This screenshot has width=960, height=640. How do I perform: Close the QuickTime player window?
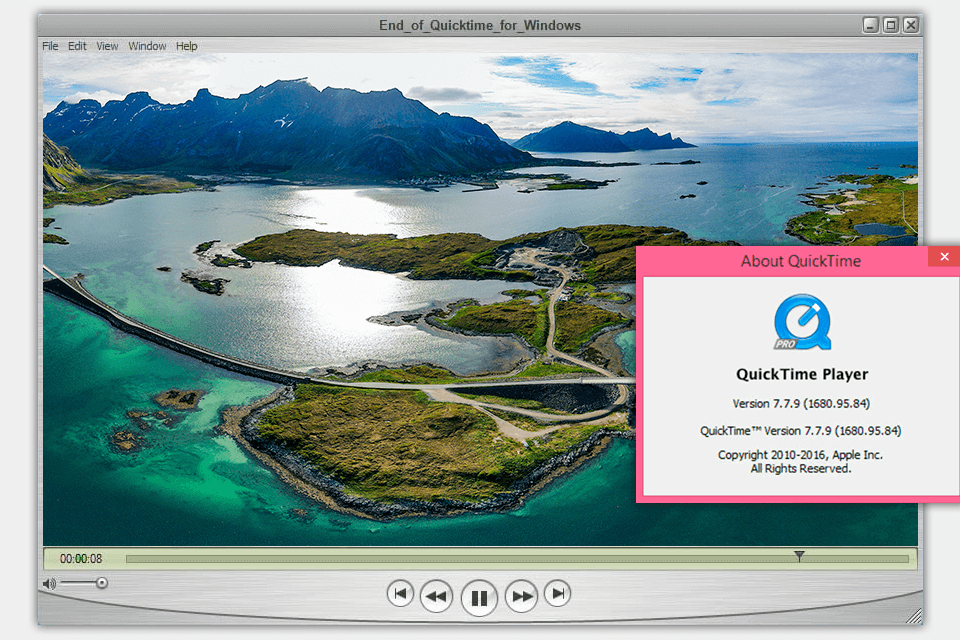tap(911, 25)
